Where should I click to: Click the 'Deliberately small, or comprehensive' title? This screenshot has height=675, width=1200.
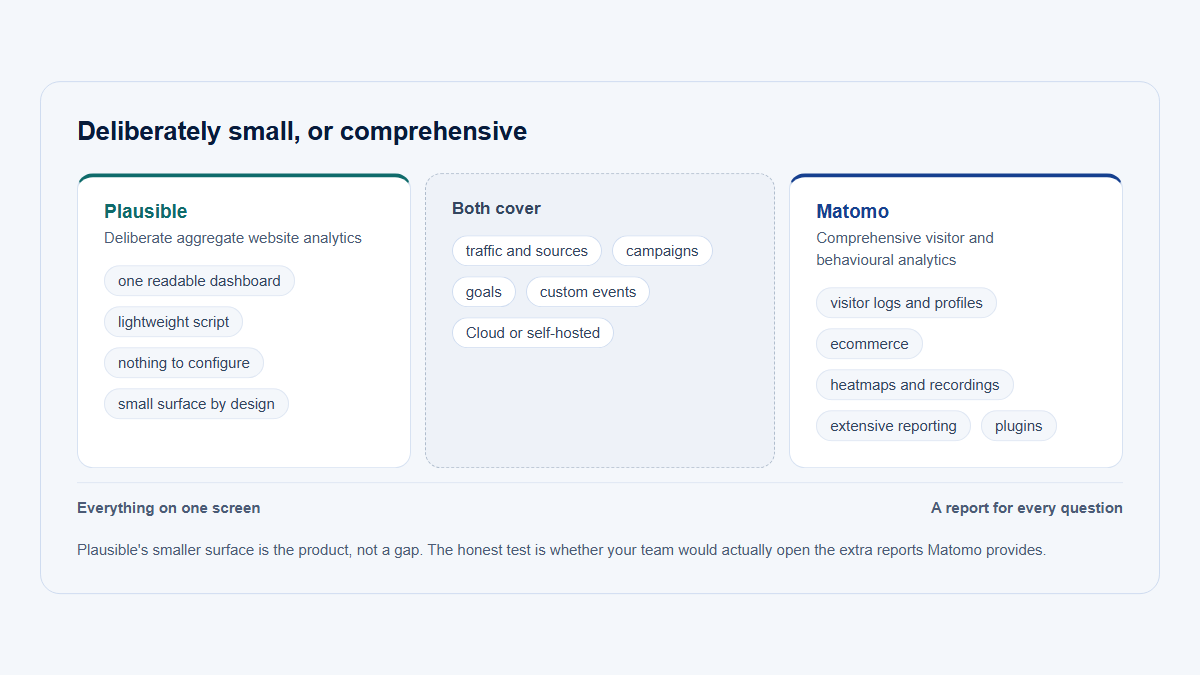pos(302,131)
